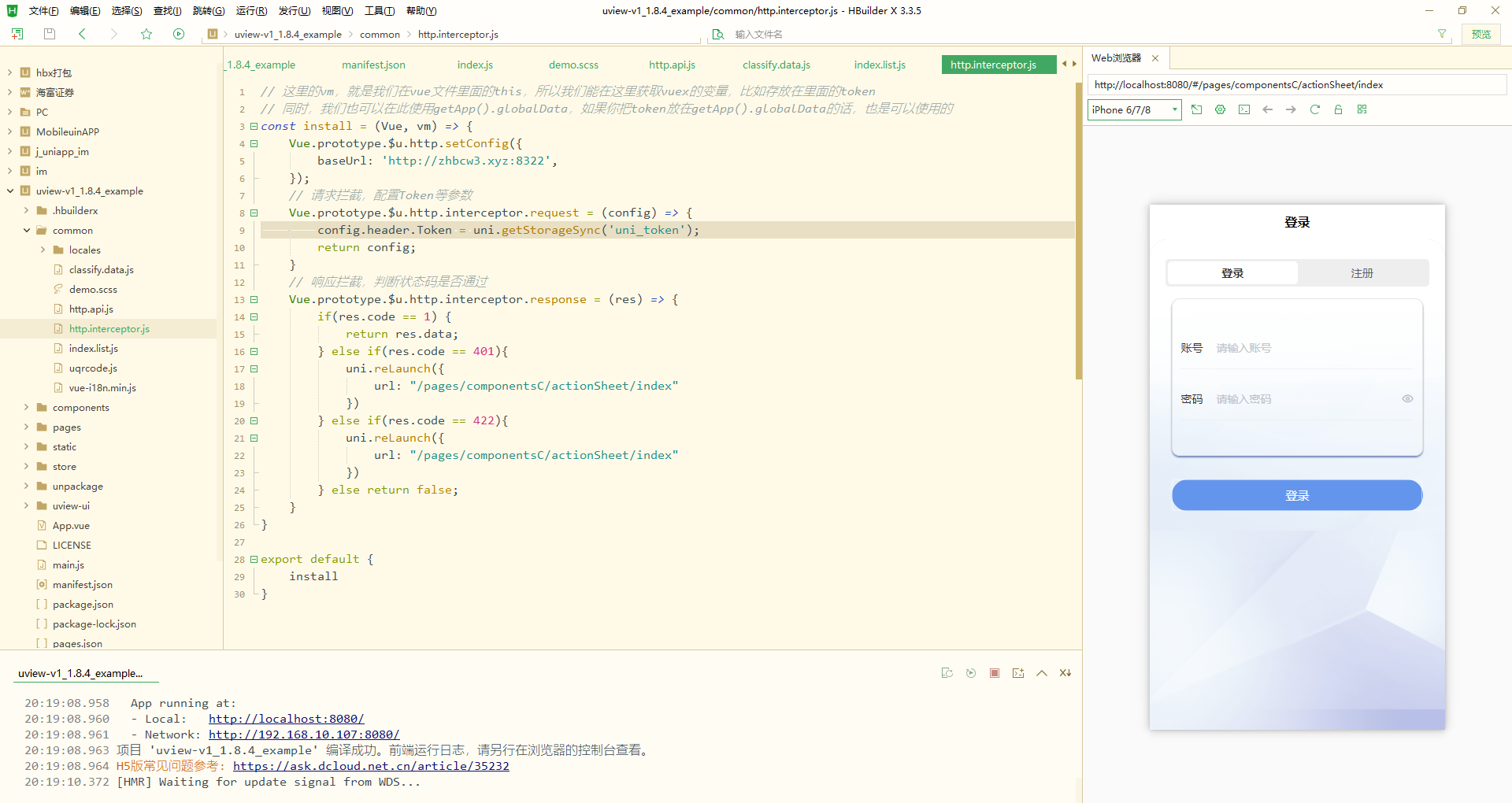Stop the running console process
The width and height of the screenshot is (1512, 803).
tap(995, 673)
